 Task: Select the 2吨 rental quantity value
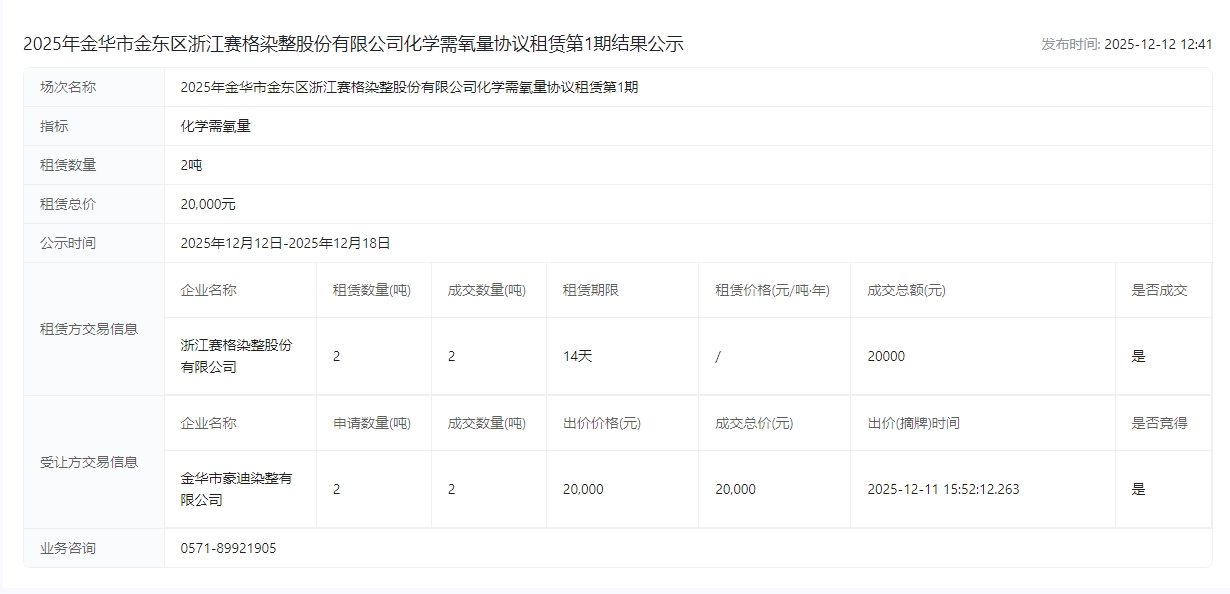point(191,165)
